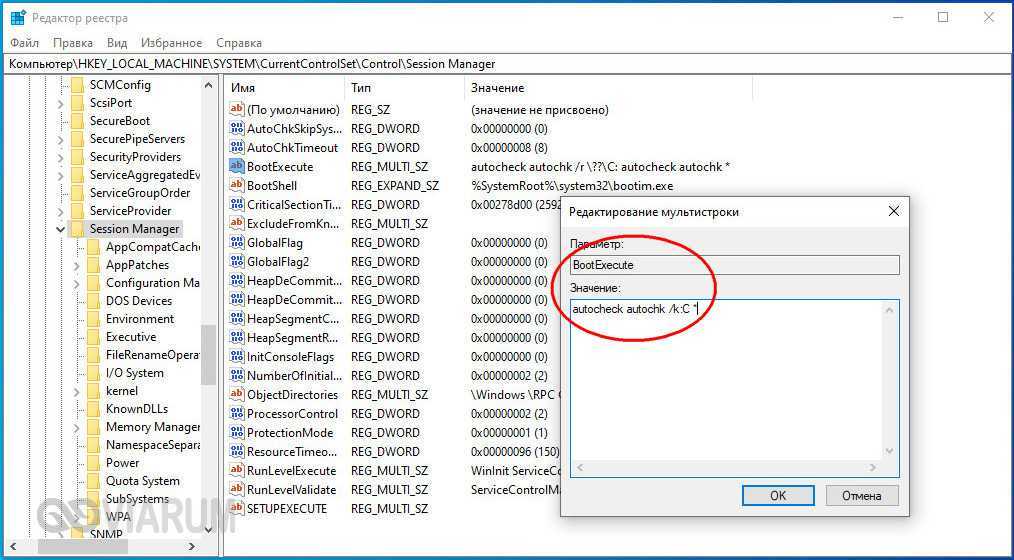Click the string icon beside SETUPEXECUTE

tap(237, 508)
